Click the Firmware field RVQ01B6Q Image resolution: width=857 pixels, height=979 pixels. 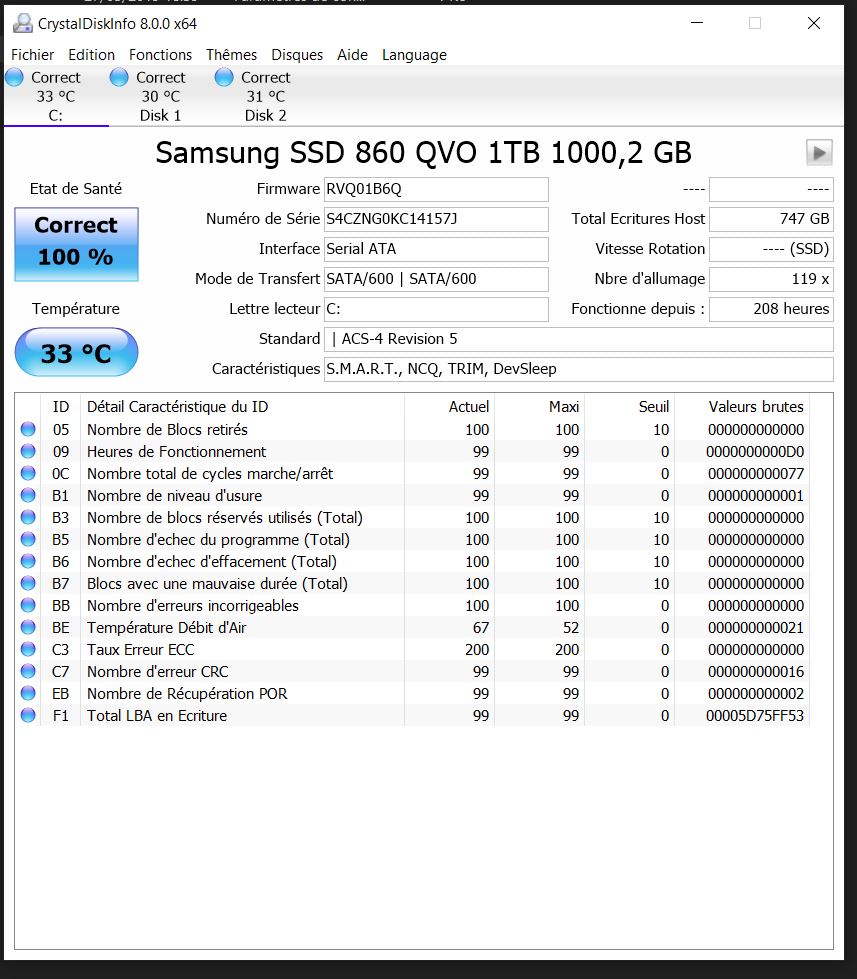click(436, 189)
